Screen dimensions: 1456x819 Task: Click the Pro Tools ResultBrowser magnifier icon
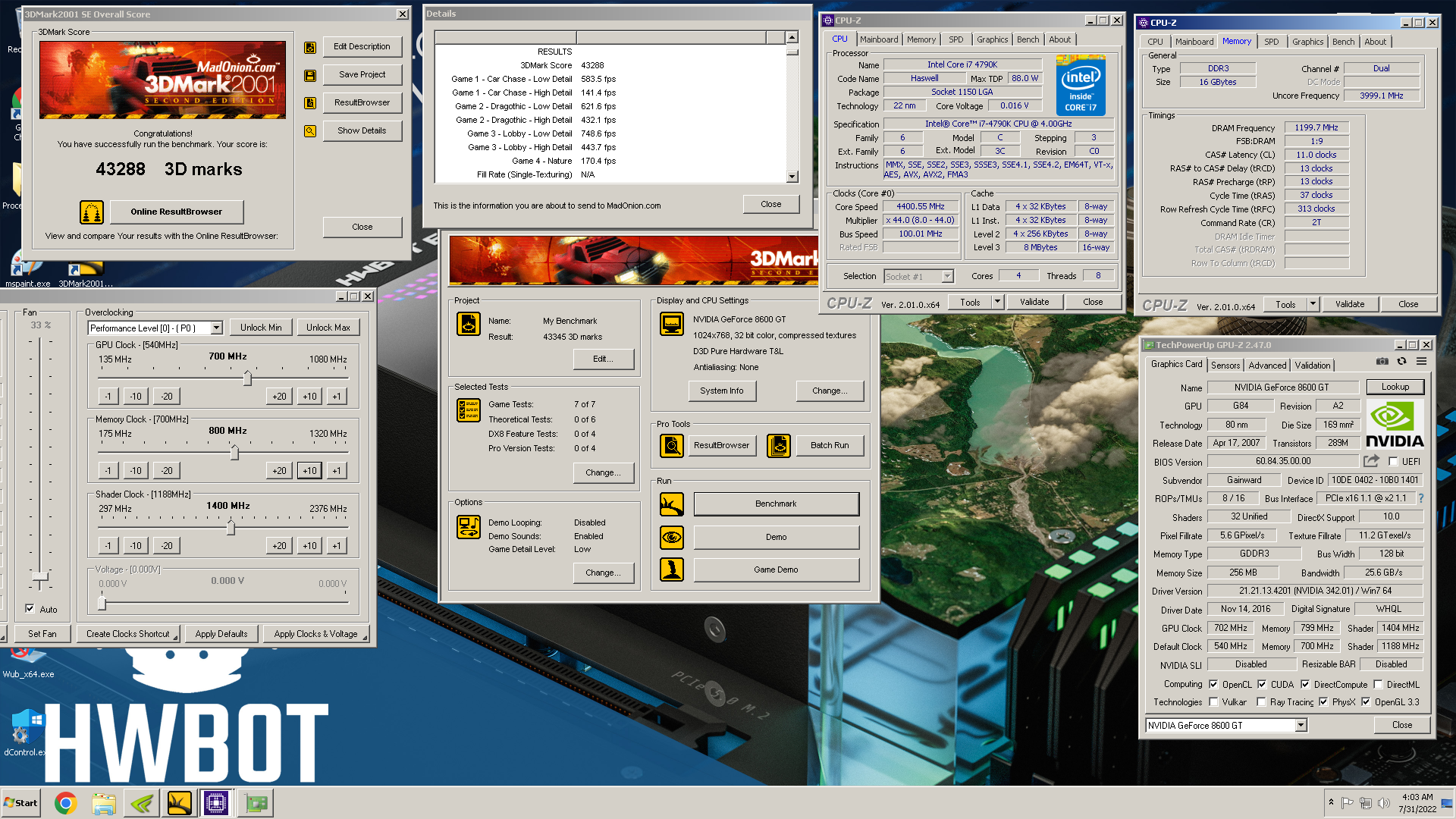pos(672,446)
